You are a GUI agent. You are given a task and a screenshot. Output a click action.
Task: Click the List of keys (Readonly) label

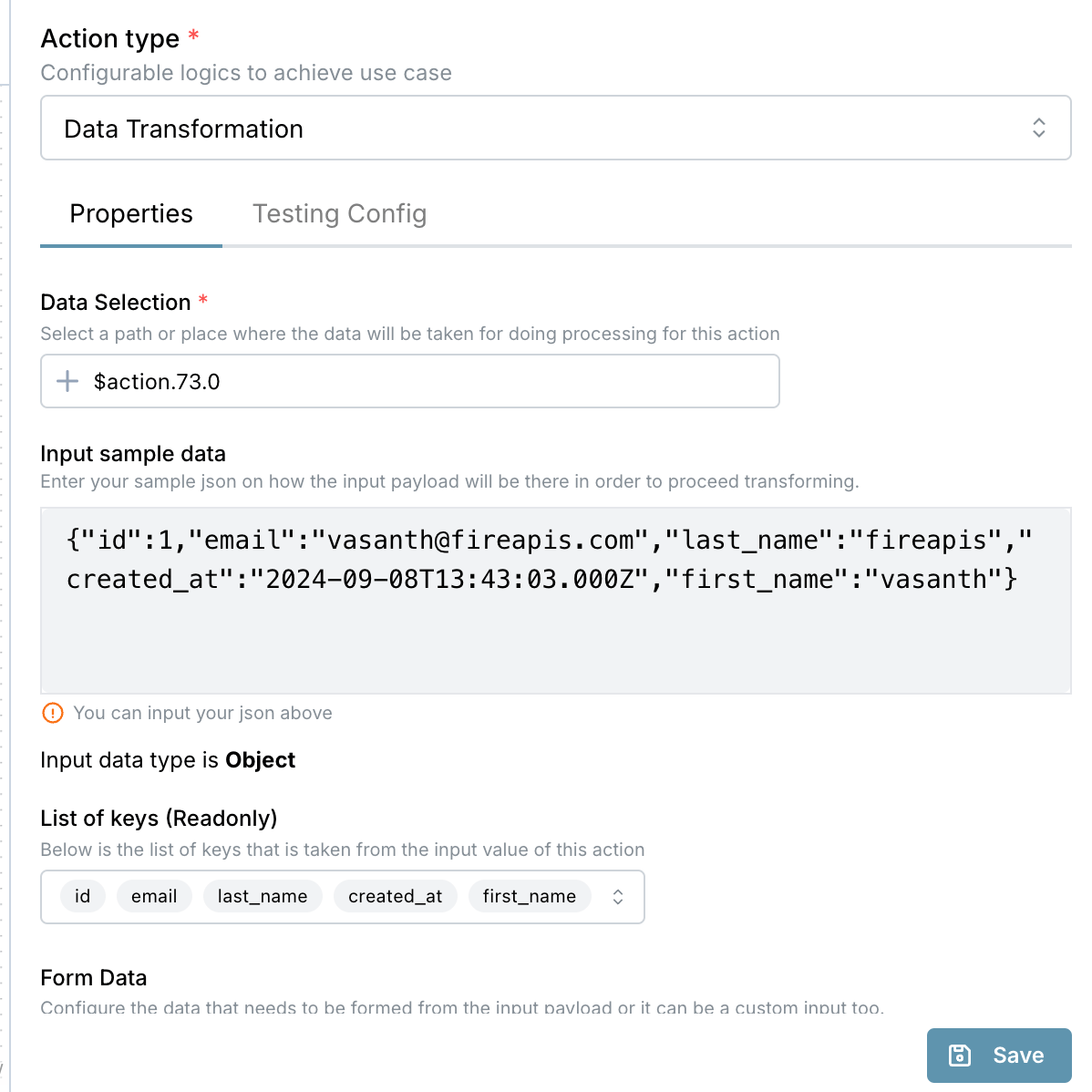pos(159,819)
